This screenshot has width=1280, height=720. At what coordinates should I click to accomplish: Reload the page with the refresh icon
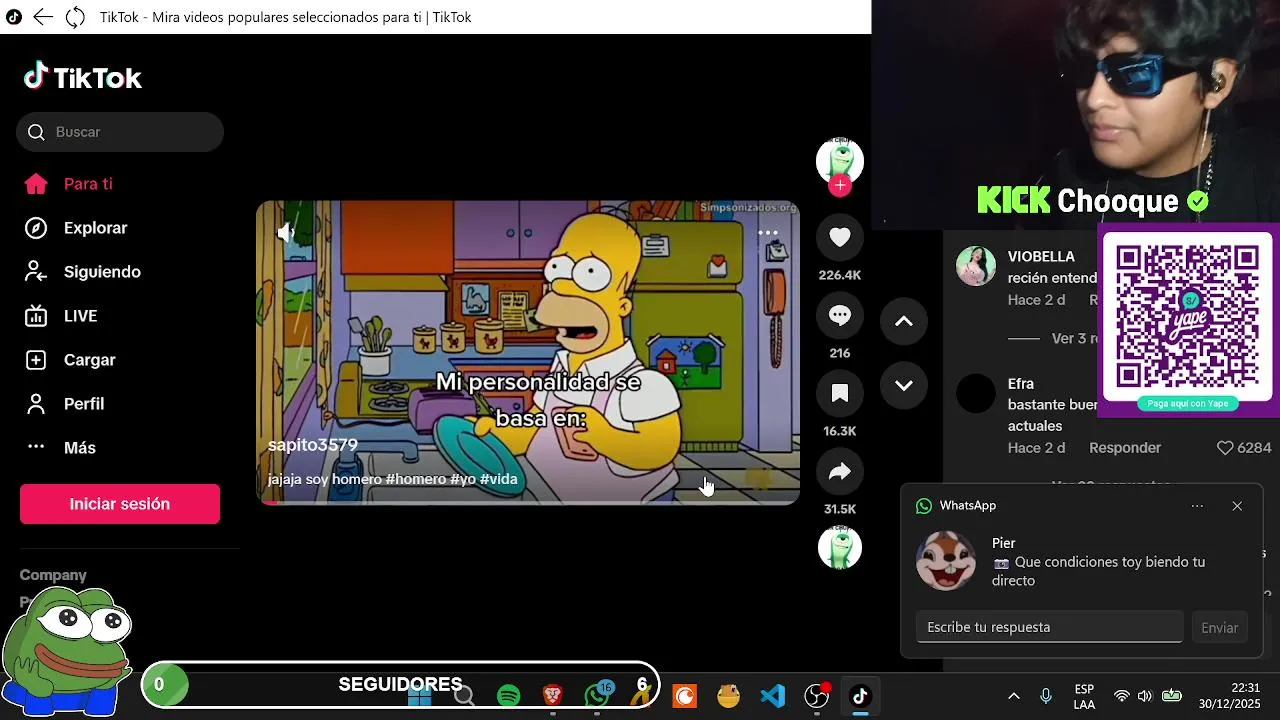point(75,17)
